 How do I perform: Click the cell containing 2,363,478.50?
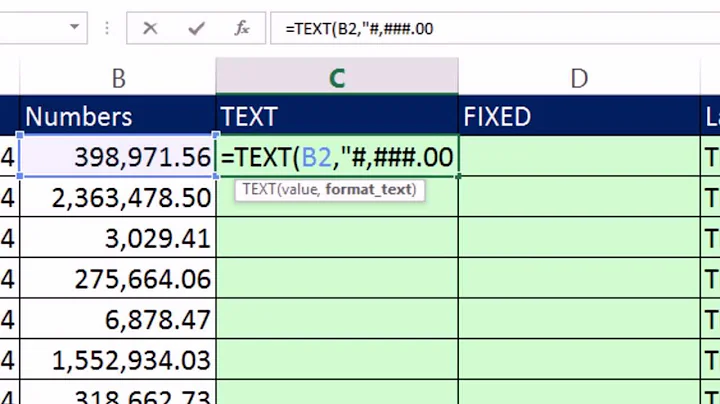pos(118,198)
